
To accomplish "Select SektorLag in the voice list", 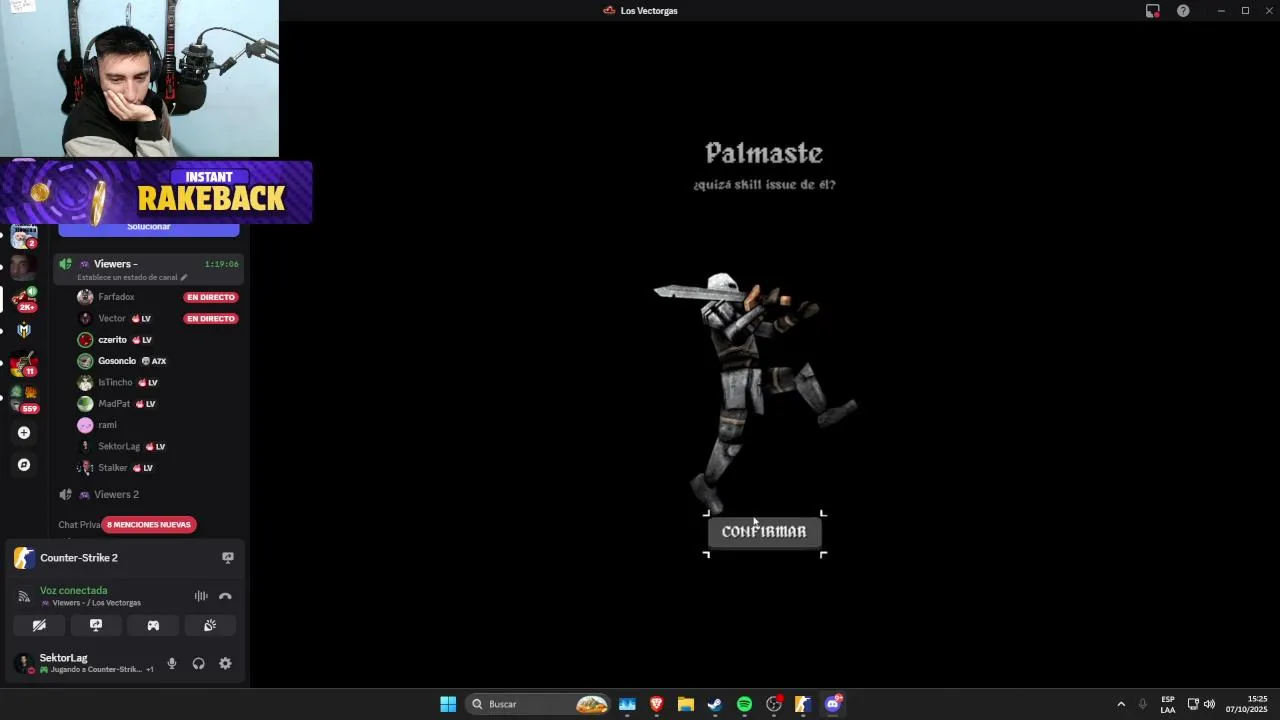I will 119,446.
